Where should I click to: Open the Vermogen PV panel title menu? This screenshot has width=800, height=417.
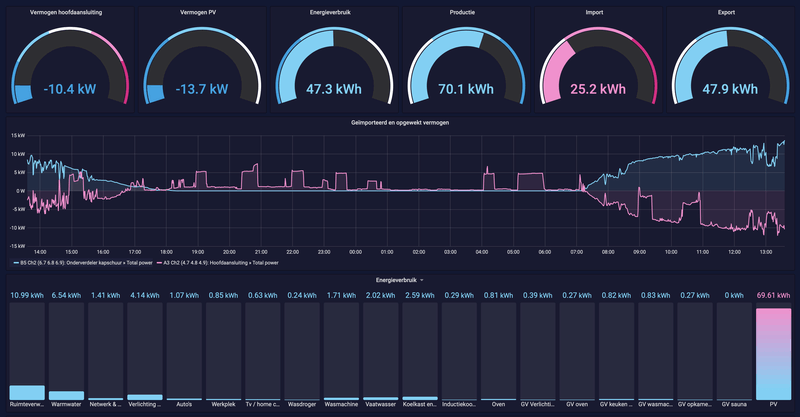[x=198, y=12]
